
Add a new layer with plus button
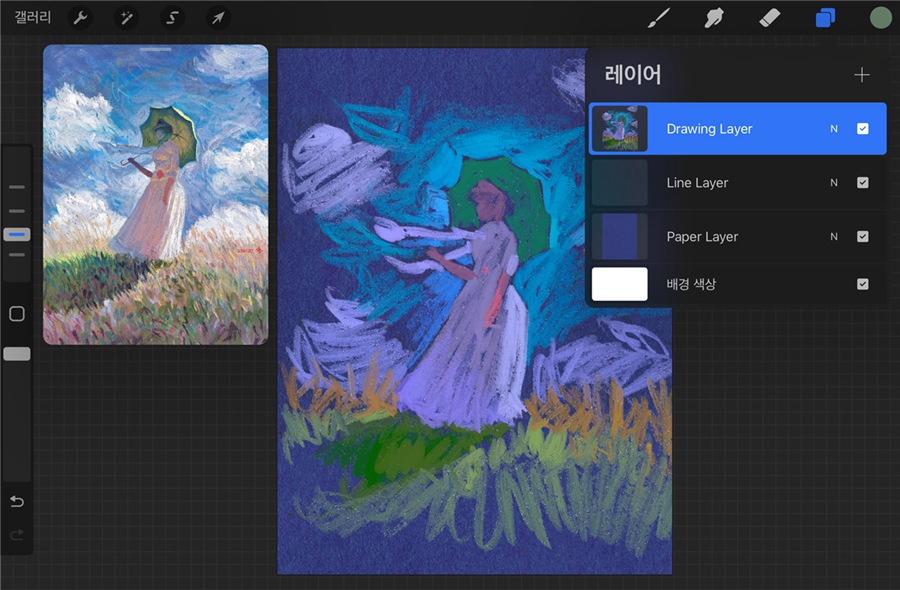pyautogui.click(x=861, y=74)
